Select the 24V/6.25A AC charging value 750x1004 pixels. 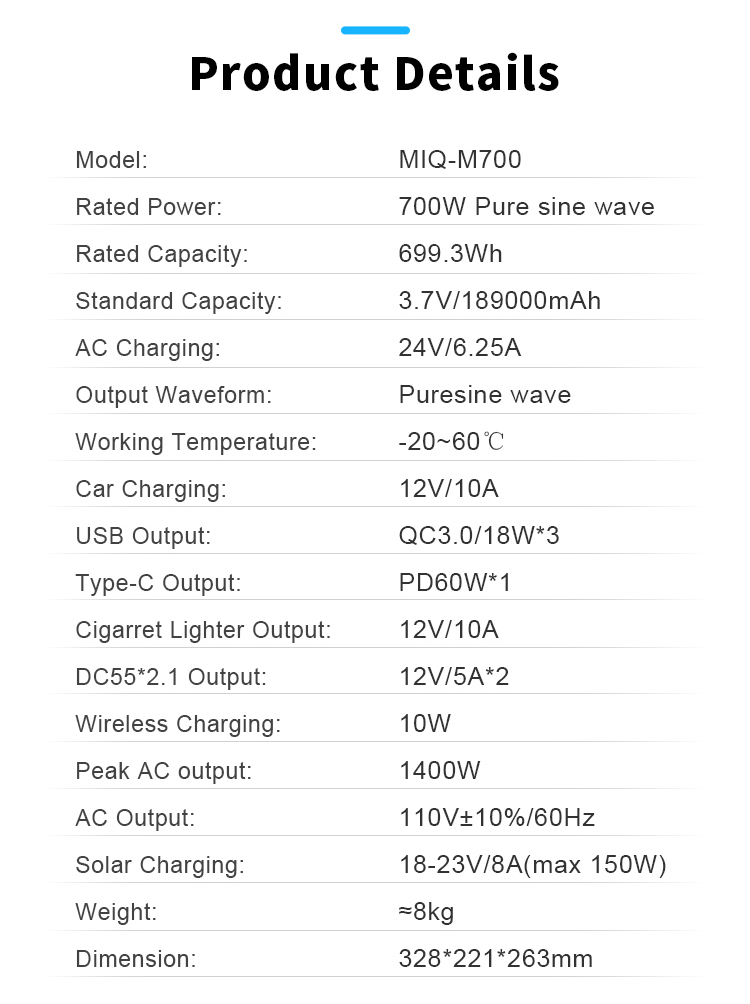tap(459, 348)
